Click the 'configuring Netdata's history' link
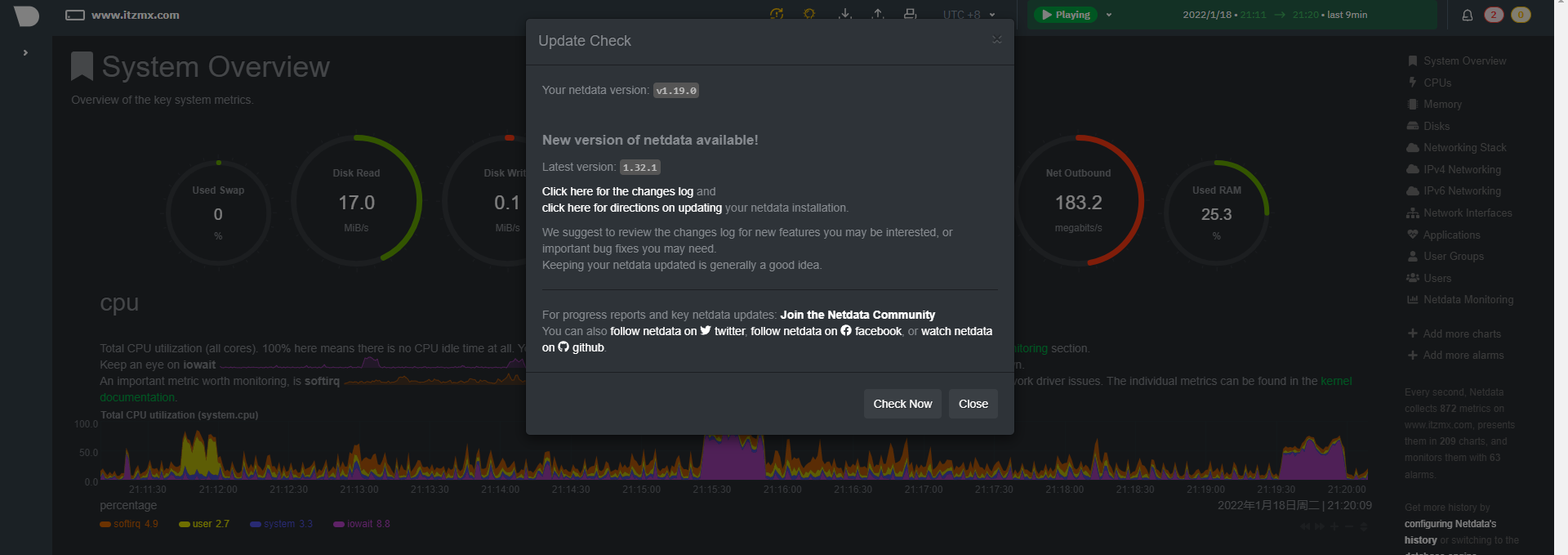This screenshot has height=555, width=1568. (x=1450, y=532)
